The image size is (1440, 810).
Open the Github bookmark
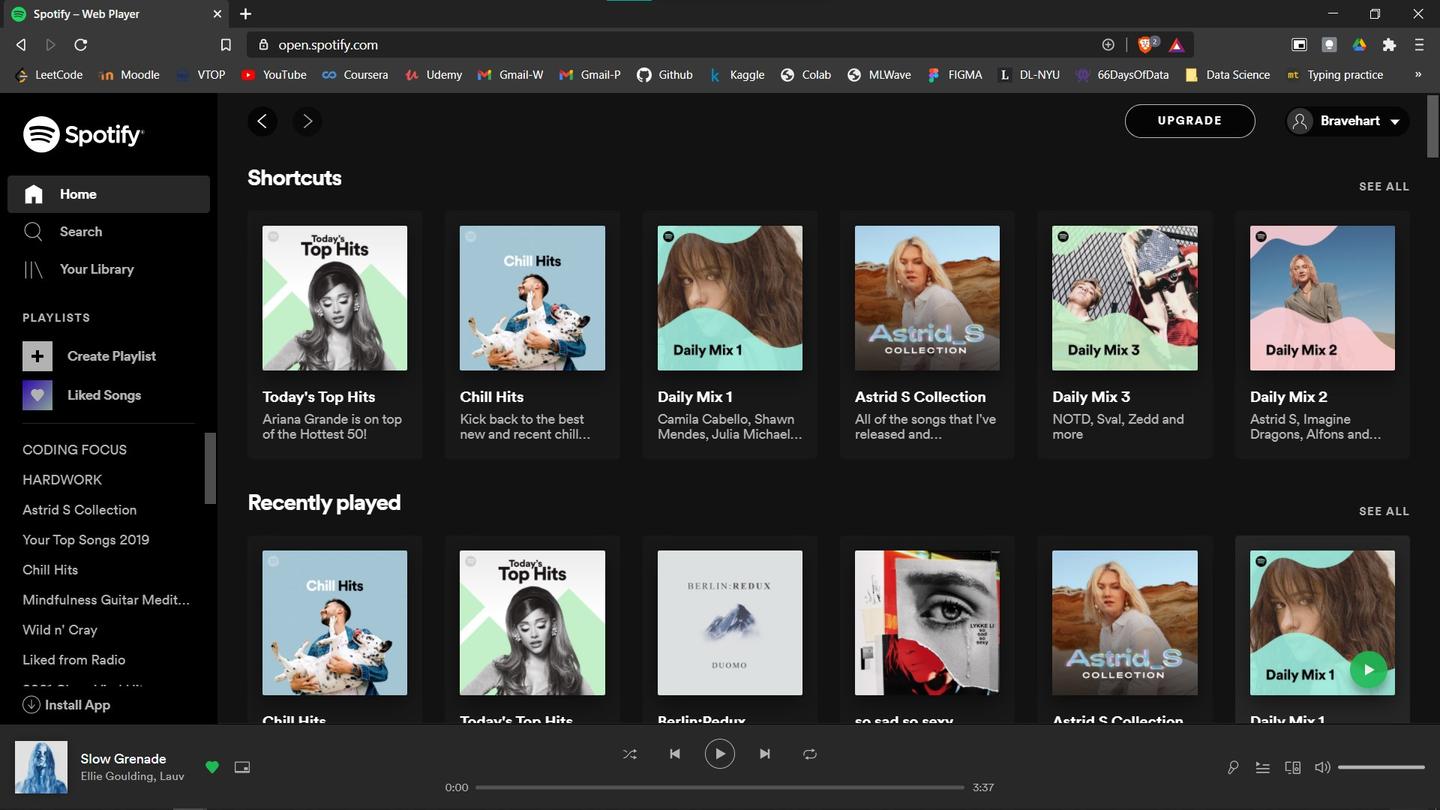coord(665,75)
